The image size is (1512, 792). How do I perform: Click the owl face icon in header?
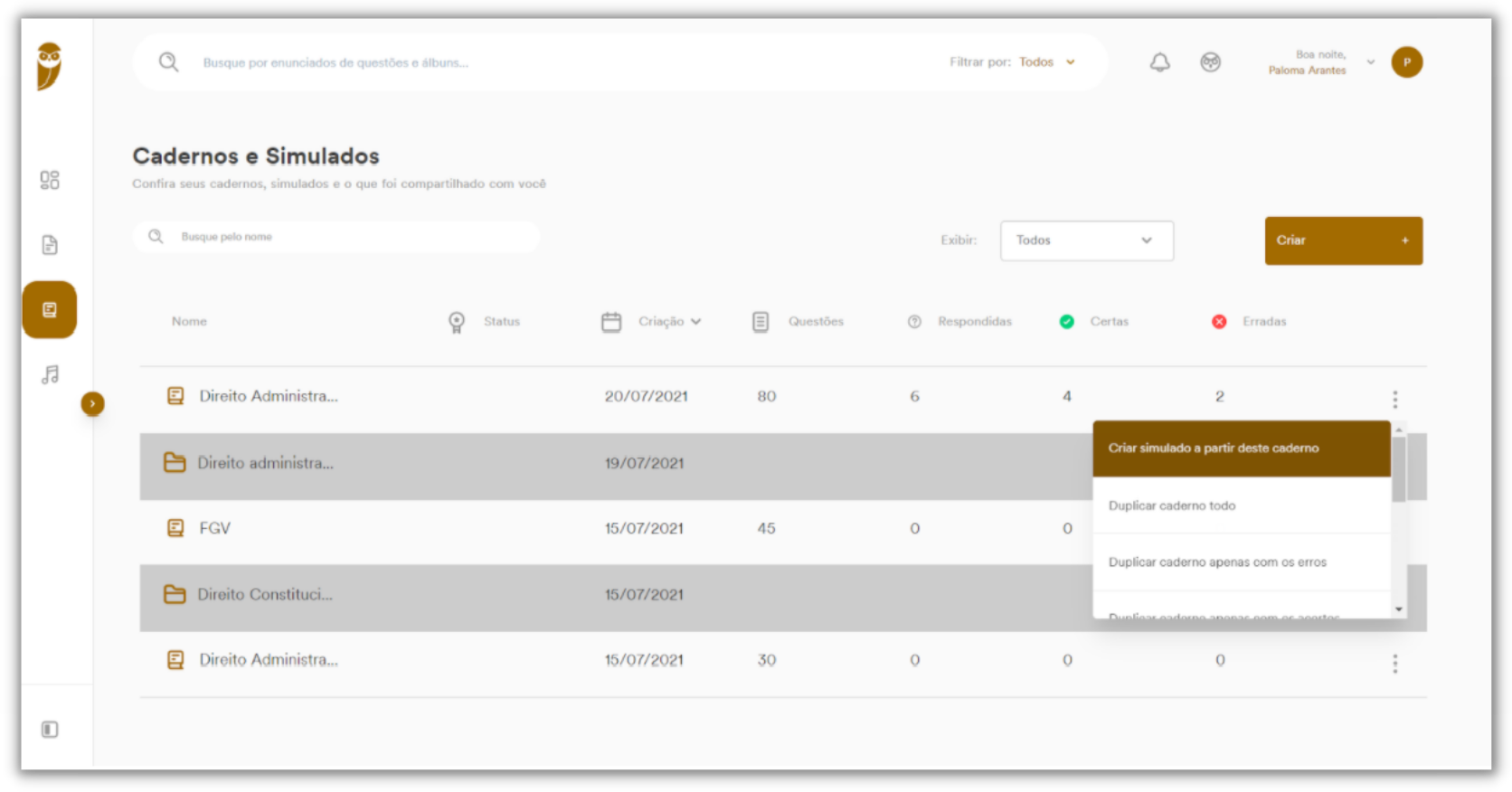(x=1210, y=62)
